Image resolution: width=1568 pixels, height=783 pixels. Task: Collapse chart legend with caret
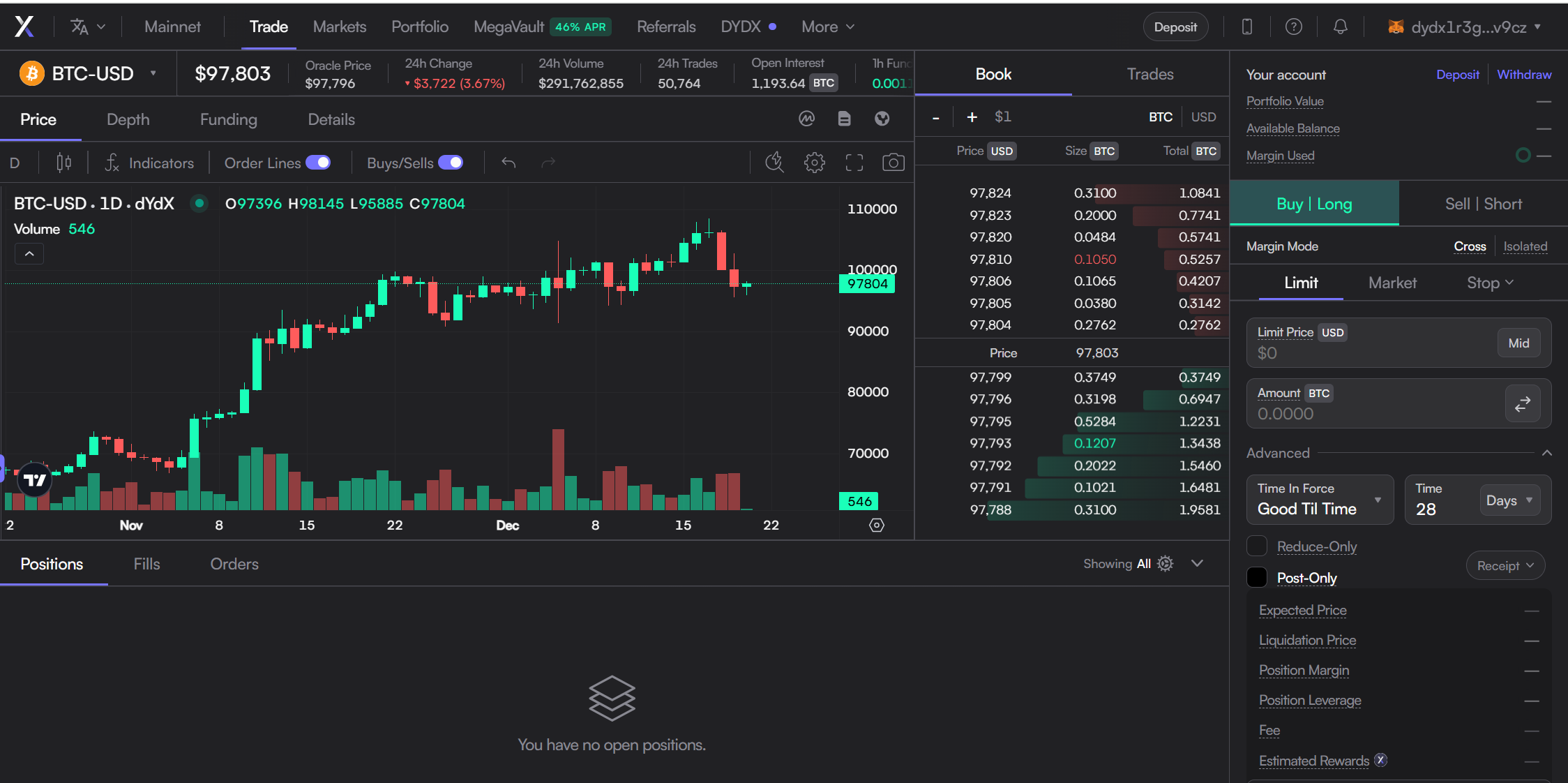pos(29,253)
